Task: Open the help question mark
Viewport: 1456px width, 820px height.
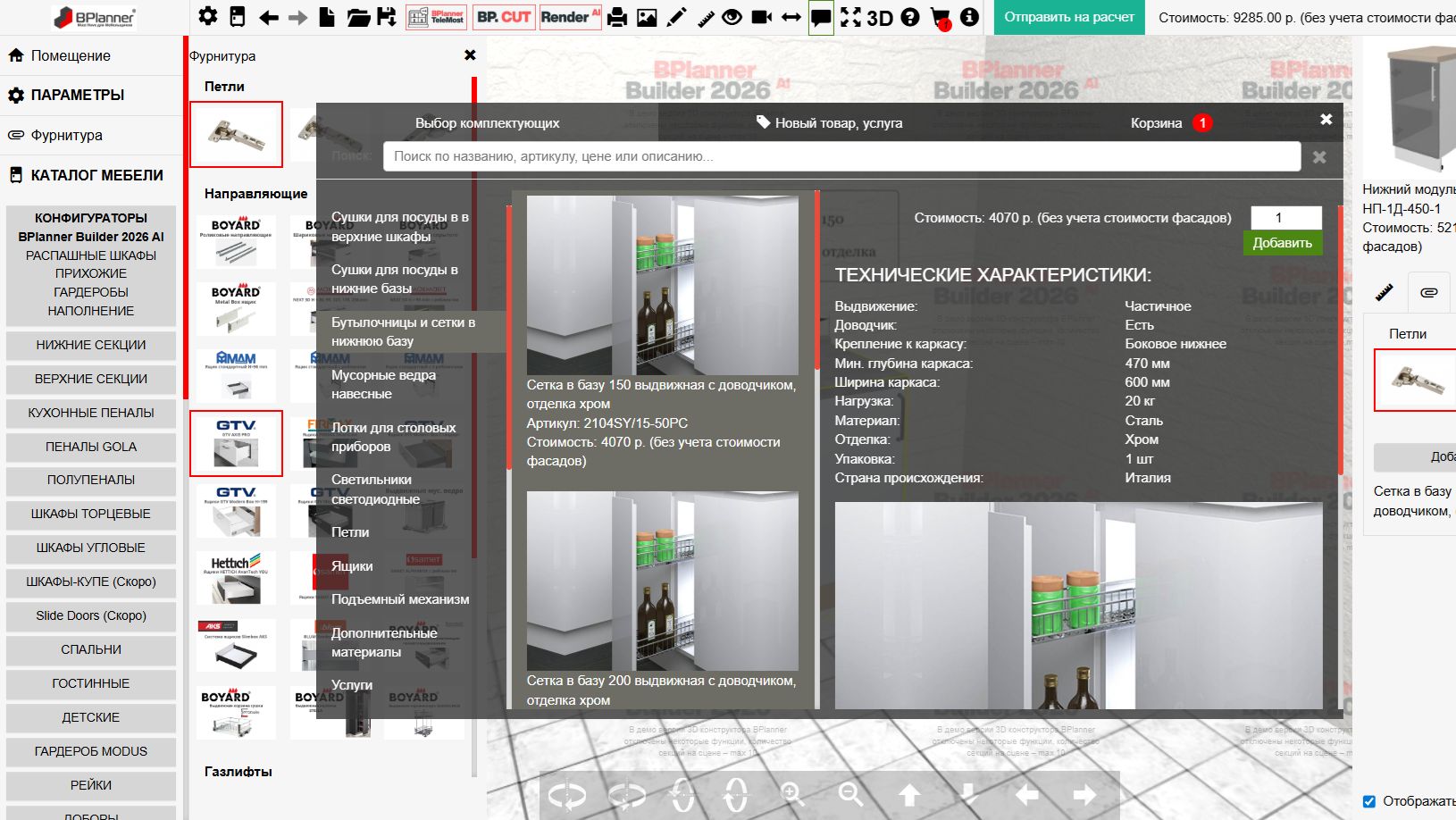Action: (x=910, y=17)
